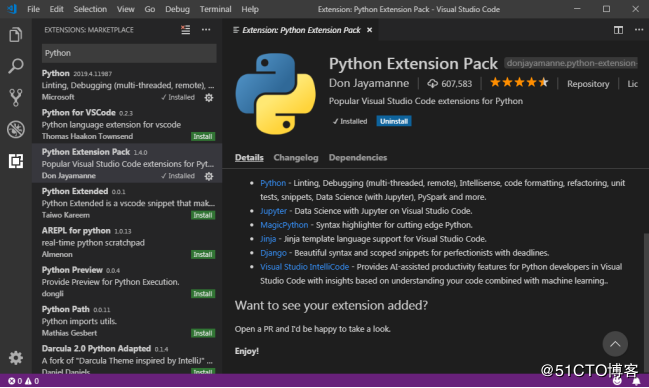Screen dimensions: 649x388
Task: Switch to the Details tab
Action: coord(249,158)
